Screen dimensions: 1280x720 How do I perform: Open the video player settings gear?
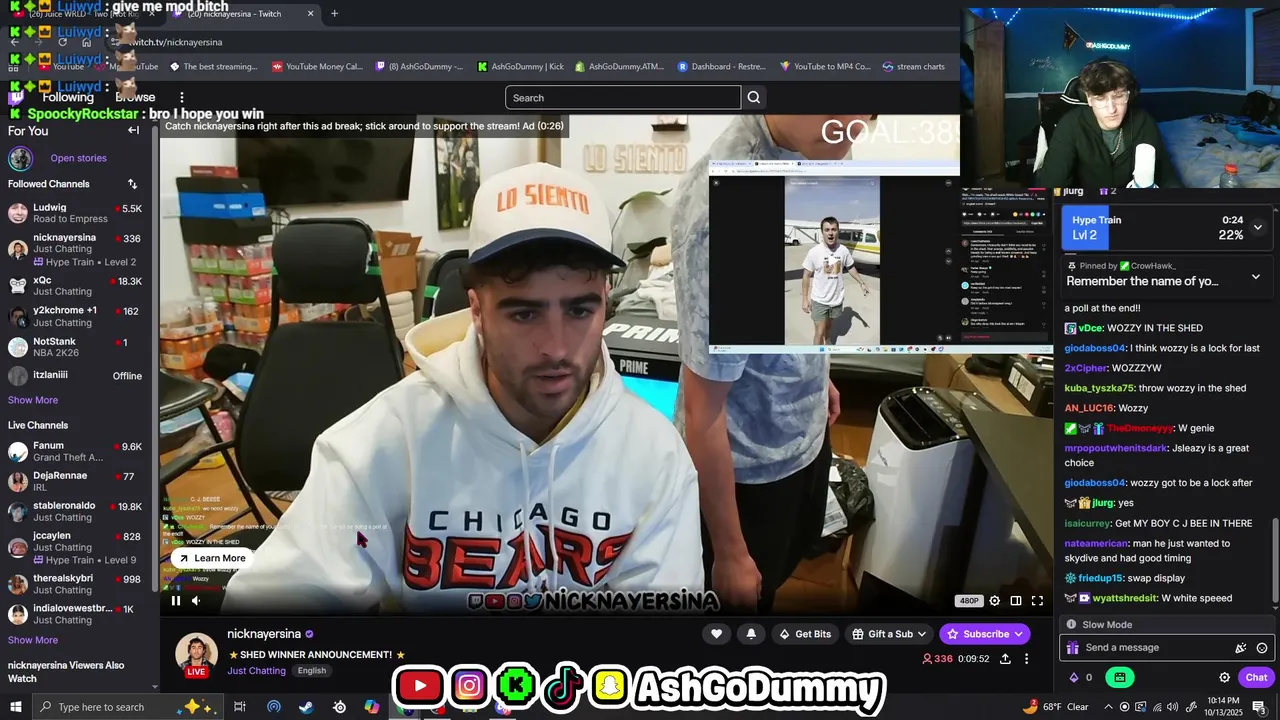pyautogui.click(x=994, y=600)
